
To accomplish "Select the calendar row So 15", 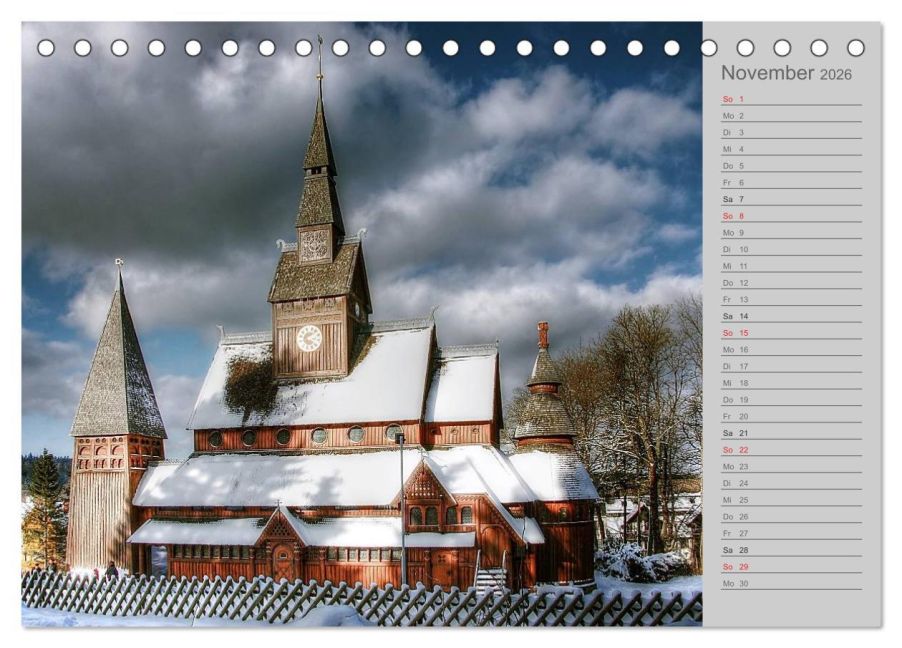I will (792, 333).
